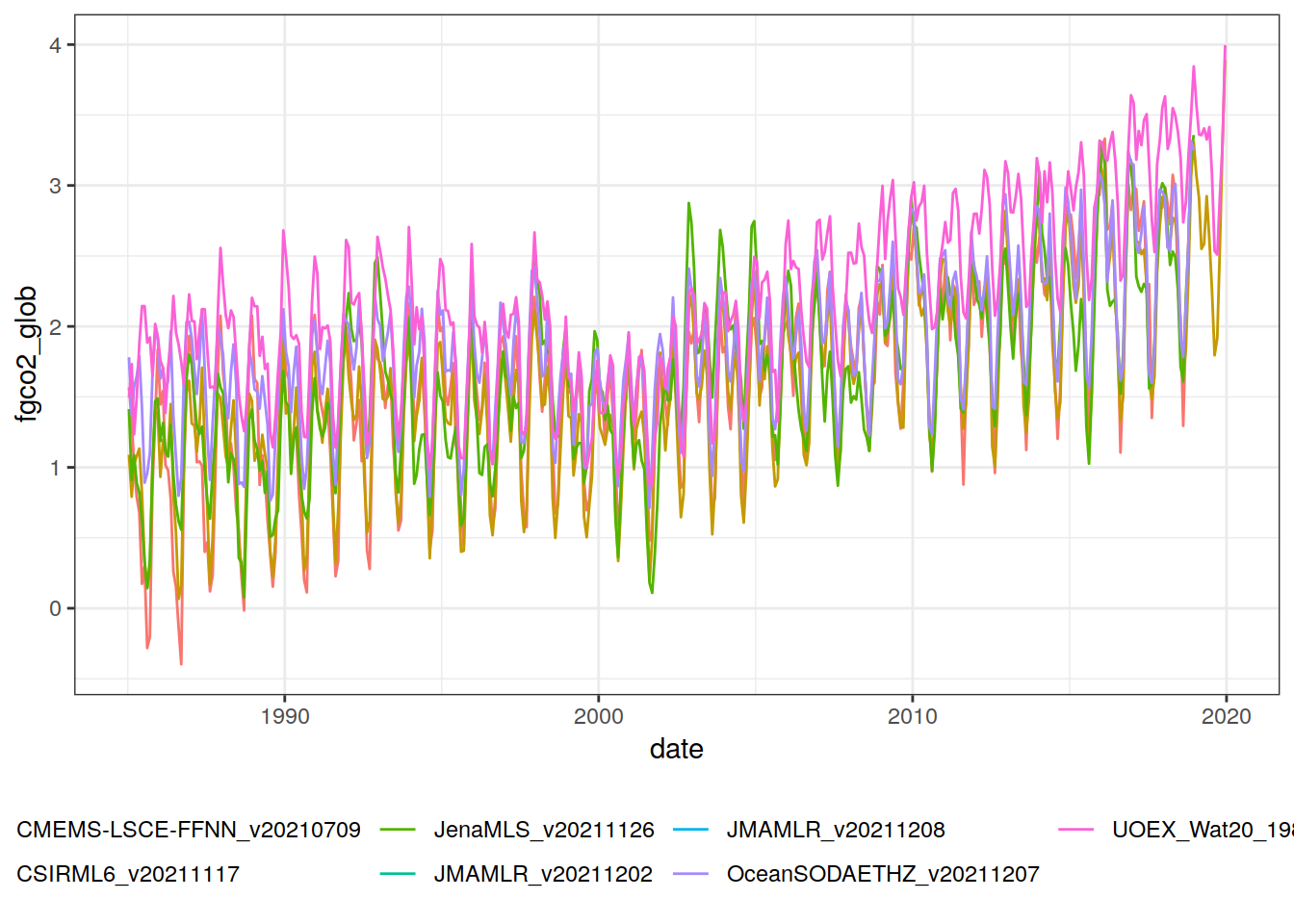Click the JMAMLR_v20211208 legend text
1294x924 pixels.
pyautogui.click(x=836, y=830)
